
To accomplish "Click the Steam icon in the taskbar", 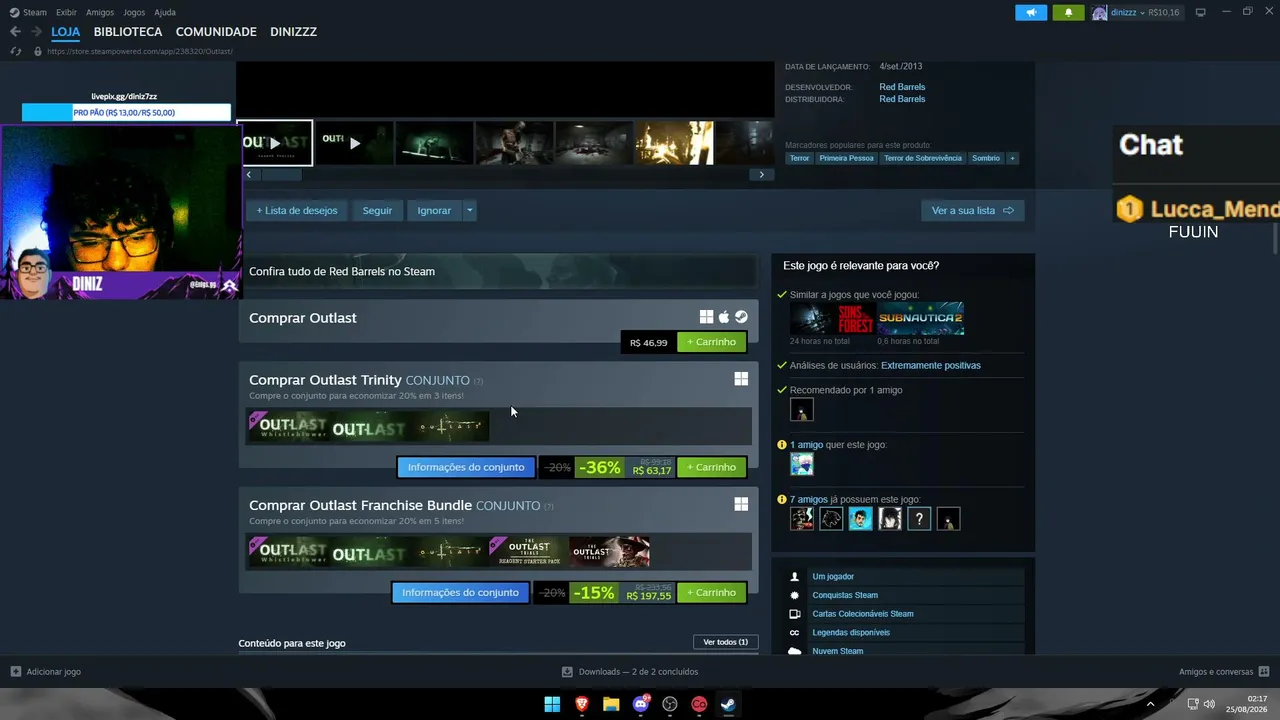I will pyautogui.click(x=729, y=704).
